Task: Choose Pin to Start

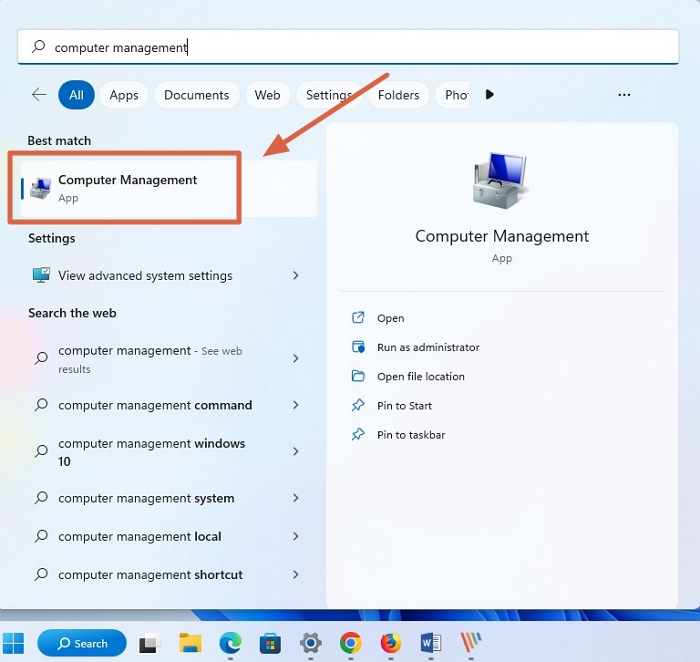Action: point(404,405)
